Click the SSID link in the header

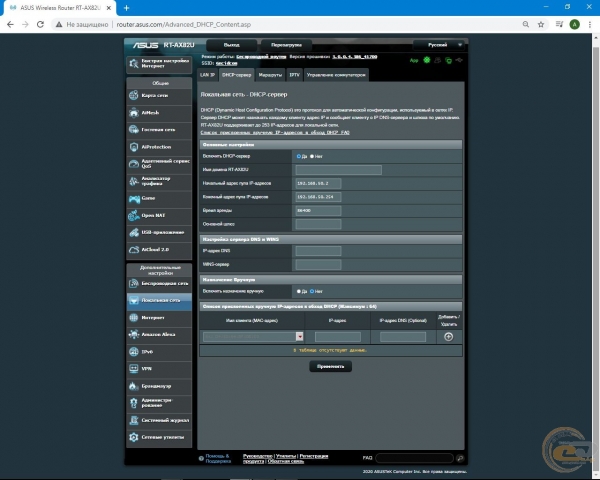[x=227, y=63]
